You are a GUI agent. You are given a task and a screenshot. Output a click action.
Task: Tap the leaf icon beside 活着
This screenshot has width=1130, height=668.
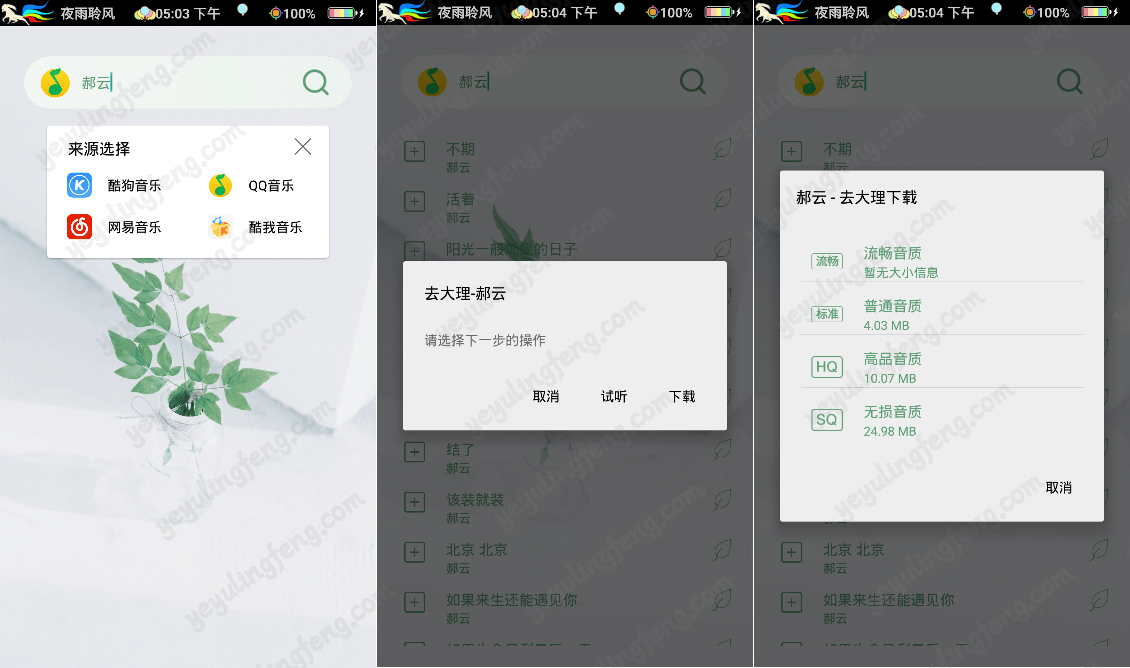(x=722, y=199)
